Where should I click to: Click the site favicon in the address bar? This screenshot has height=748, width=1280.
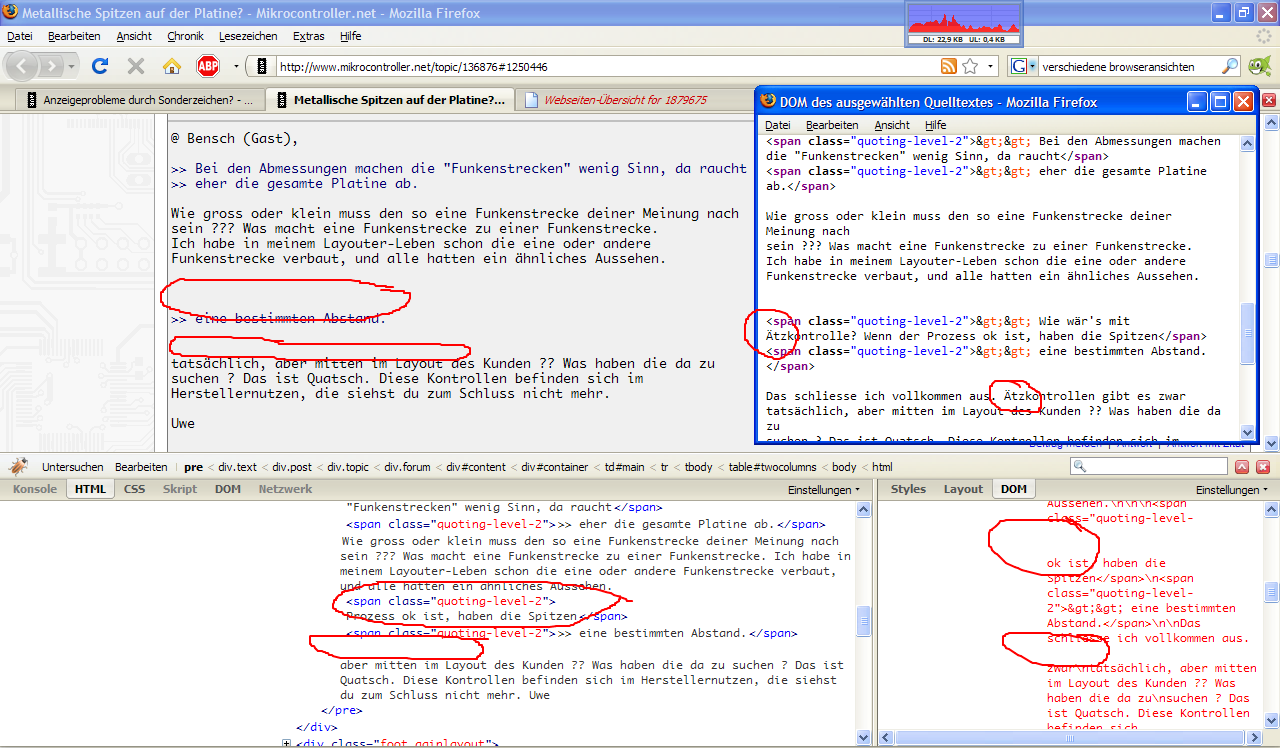pyautogui.click(x=262, y=67)
